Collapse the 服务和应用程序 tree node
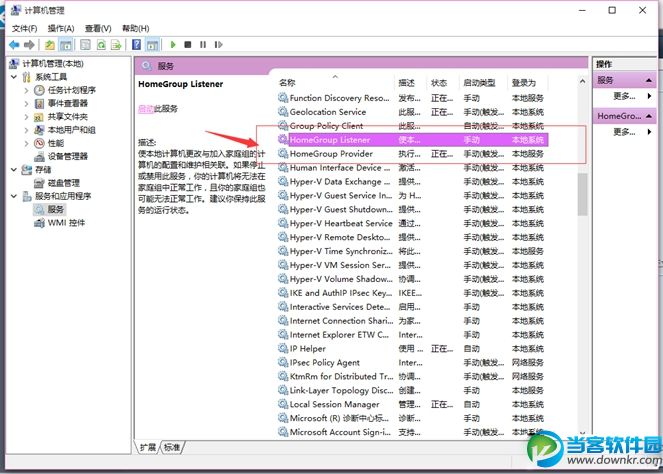The width and height of the screenshot is (663, 474). (14, 196)
